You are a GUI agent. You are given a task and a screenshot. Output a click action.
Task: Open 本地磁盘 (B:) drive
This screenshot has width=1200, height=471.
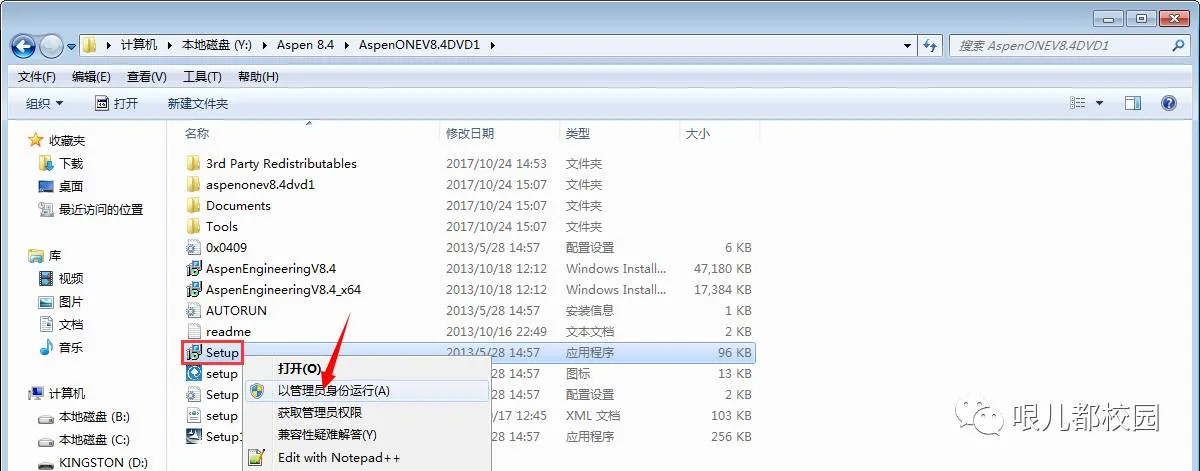pyautogui.click(x=94, y=416)
